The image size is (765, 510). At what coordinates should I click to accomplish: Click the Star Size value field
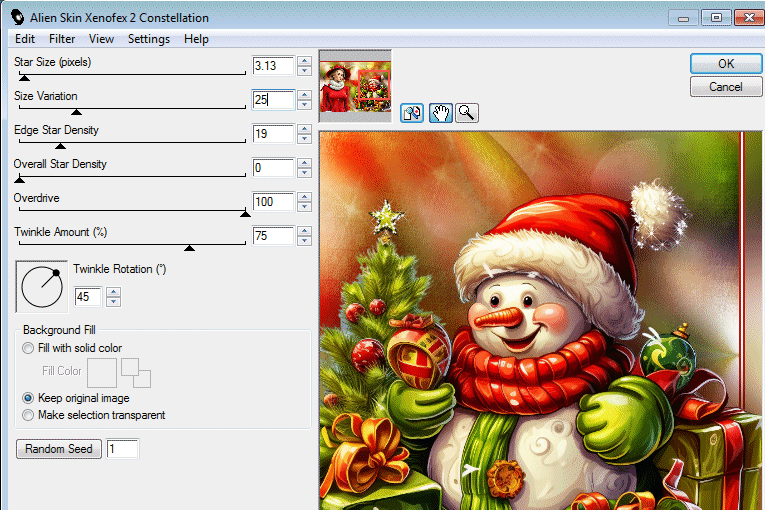273,66
